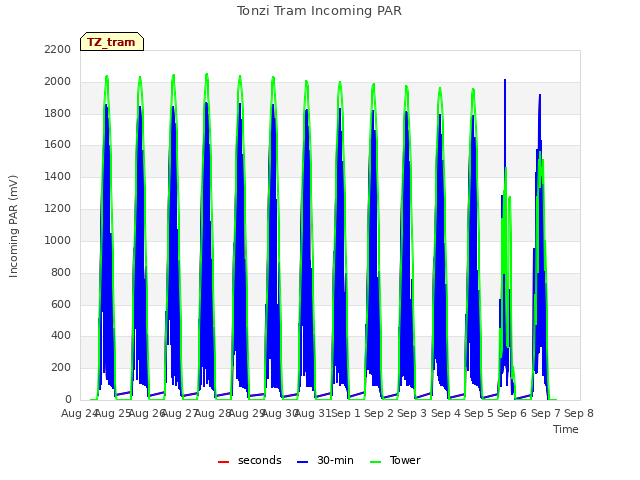640x480 pixels.
Task: Click the blue 30-min legend swatch
Action: [x=302, y=462]
